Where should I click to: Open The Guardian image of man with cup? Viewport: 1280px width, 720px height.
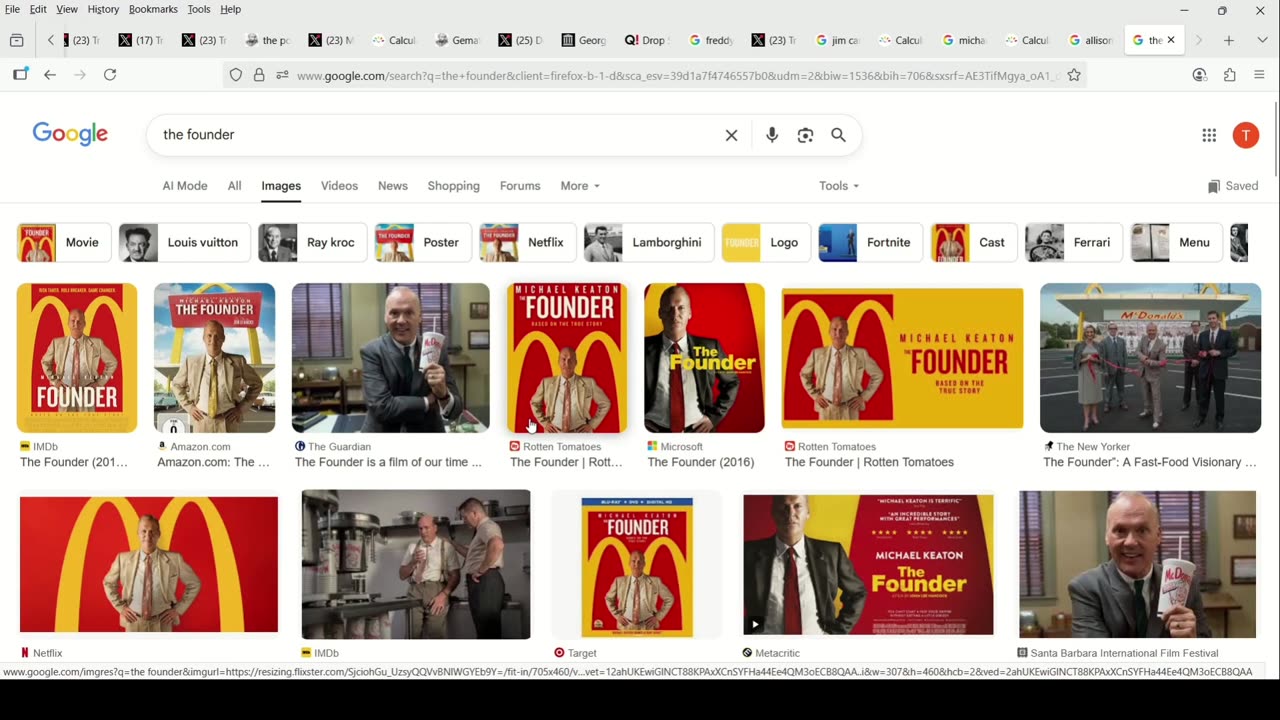391,358
